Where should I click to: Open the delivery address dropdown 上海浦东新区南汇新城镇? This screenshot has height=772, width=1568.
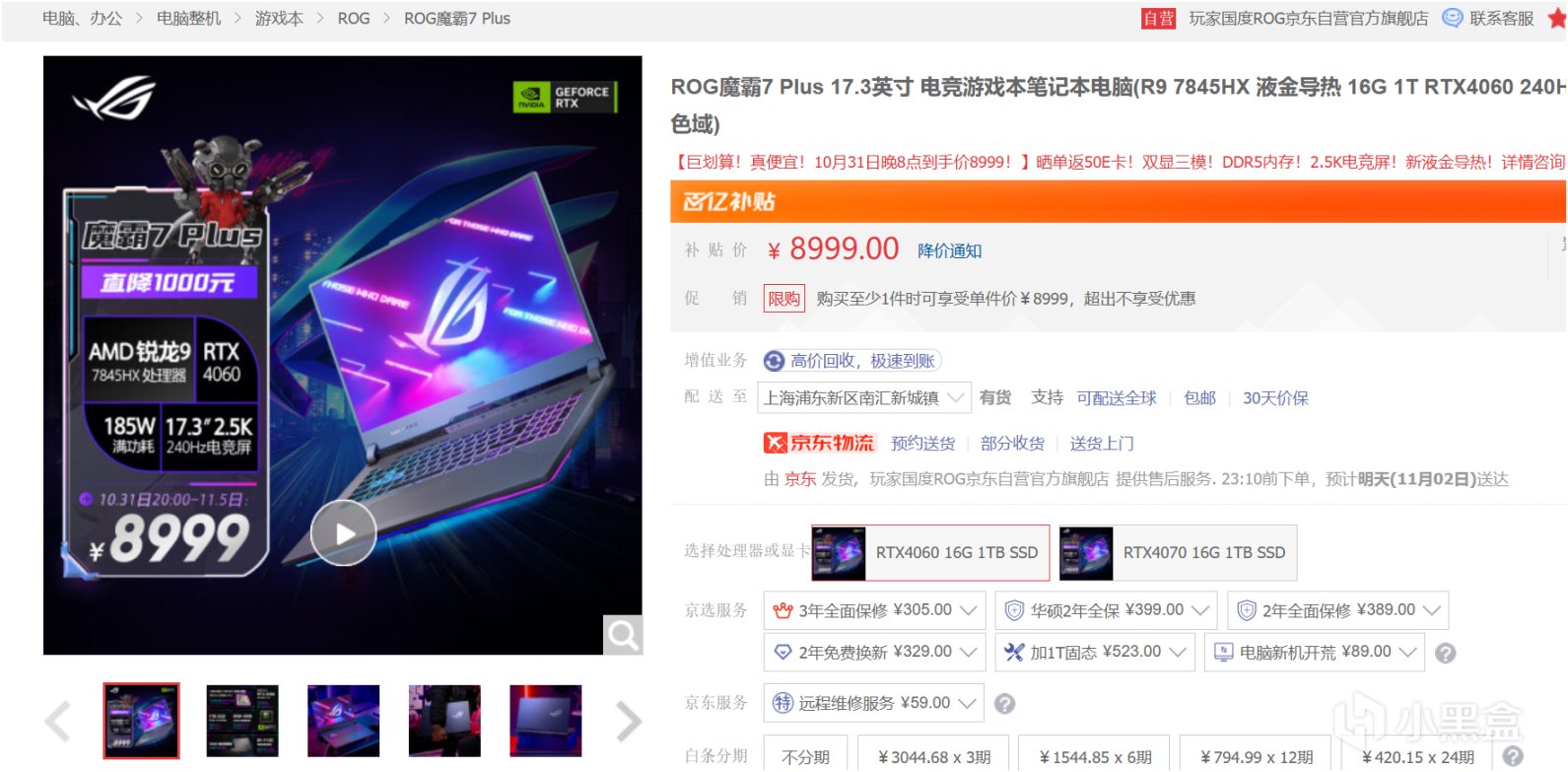click(x=864, y=398)
